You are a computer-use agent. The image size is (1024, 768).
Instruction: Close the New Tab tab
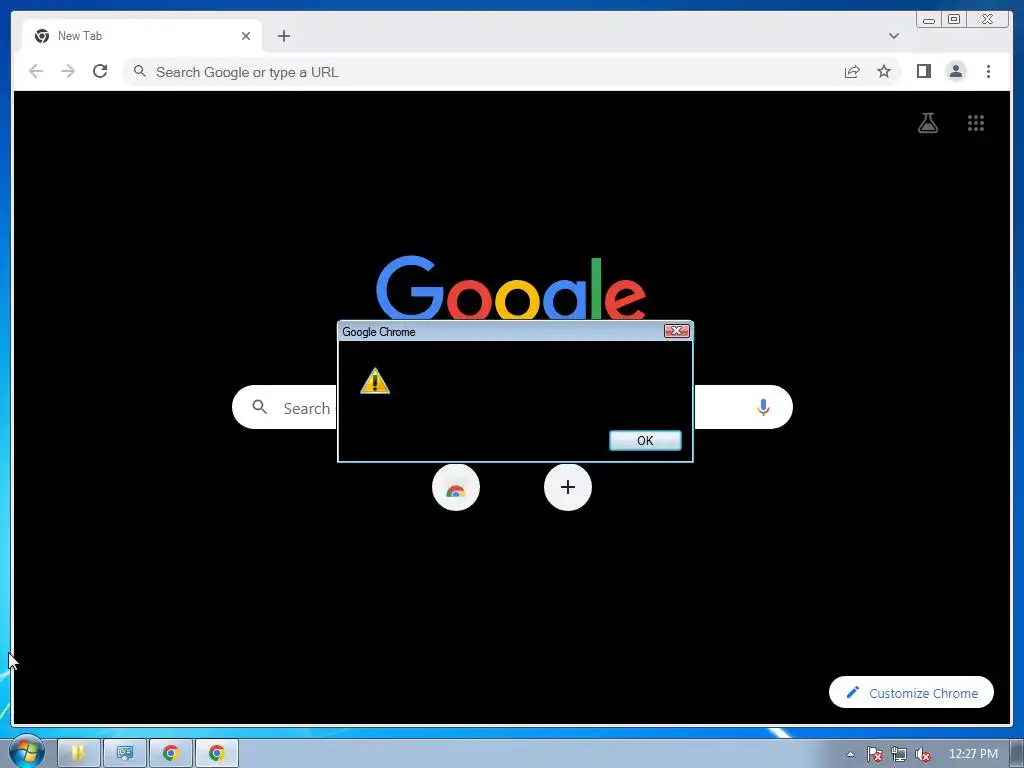(246, 36)
